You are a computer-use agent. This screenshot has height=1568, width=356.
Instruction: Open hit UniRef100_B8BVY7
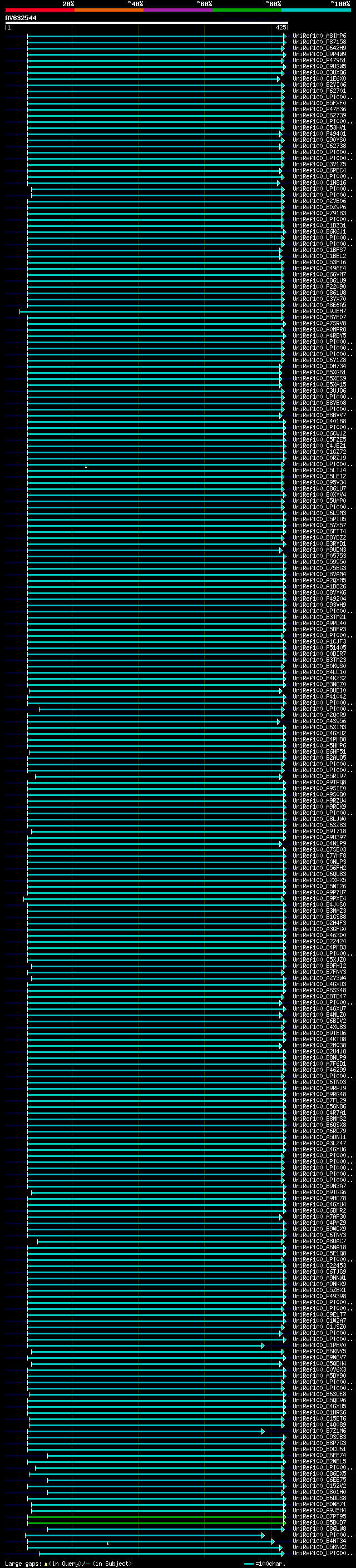(319, 415)
